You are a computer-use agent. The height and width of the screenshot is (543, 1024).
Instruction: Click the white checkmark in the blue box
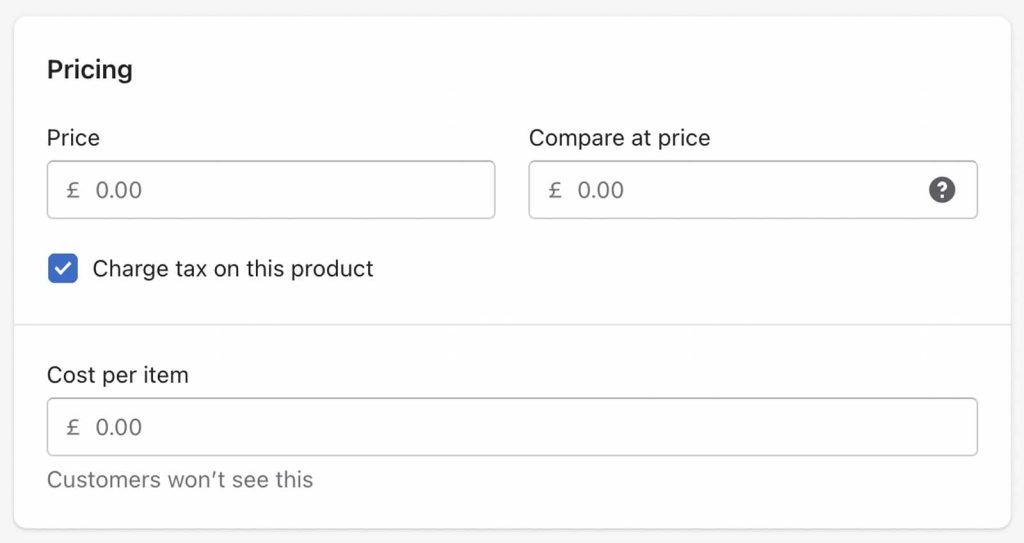[63, 269]
